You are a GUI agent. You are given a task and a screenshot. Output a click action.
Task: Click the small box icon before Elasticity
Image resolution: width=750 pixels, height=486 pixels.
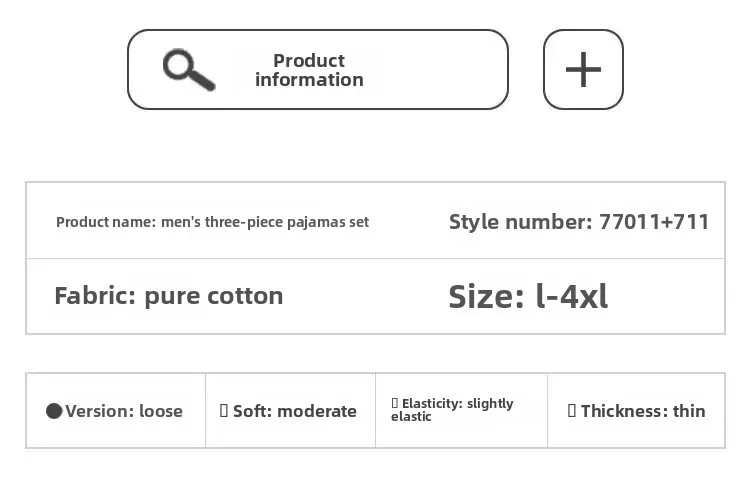click(x=394, y=403)
